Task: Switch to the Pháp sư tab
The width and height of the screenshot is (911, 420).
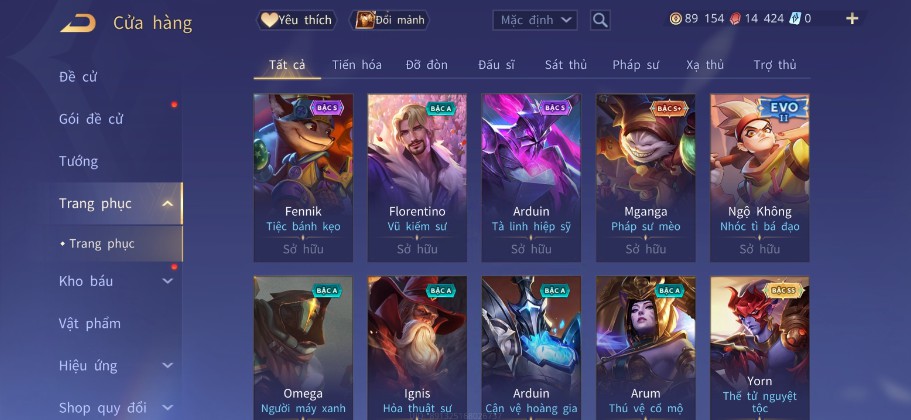Action: tap(636, 65)
